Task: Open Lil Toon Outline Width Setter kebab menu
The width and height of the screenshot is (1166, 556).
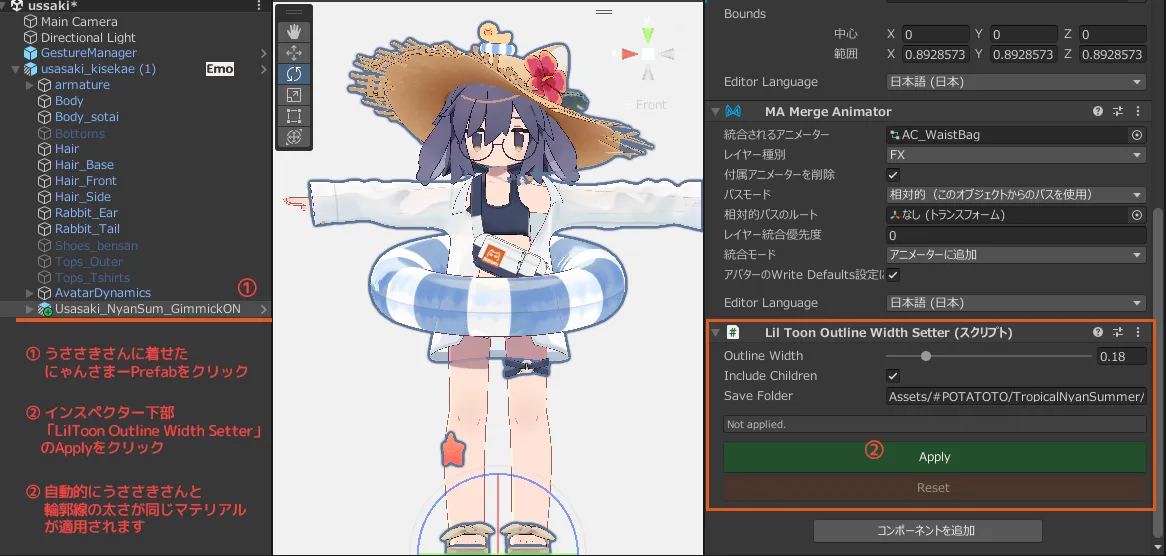Action: click(x=1138, y=332)
